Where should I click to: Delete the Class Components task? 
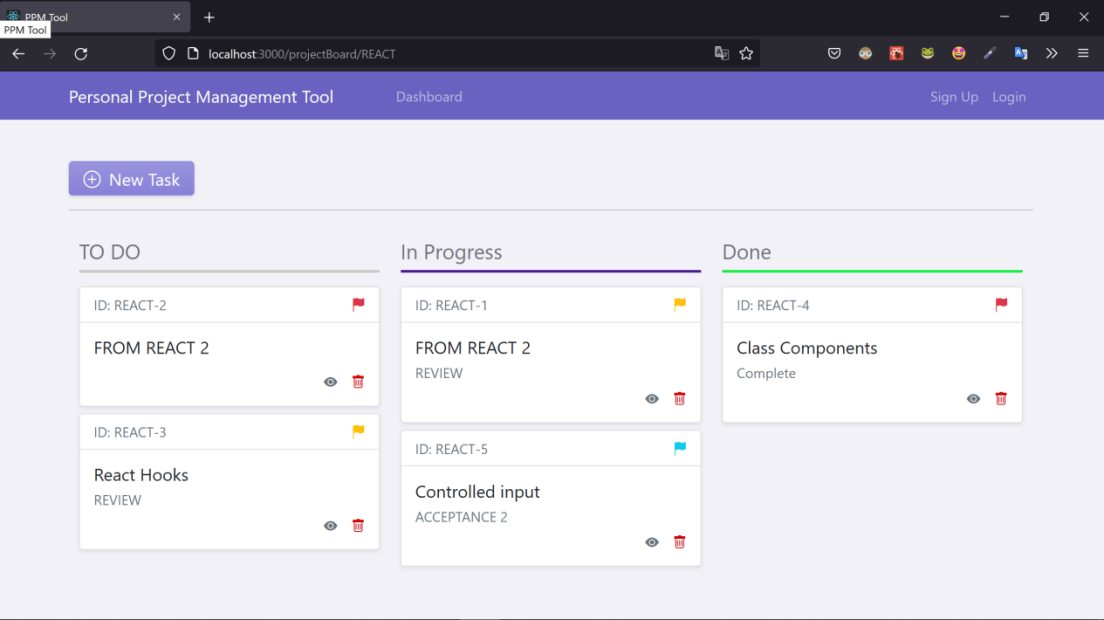coord(1001,398)
